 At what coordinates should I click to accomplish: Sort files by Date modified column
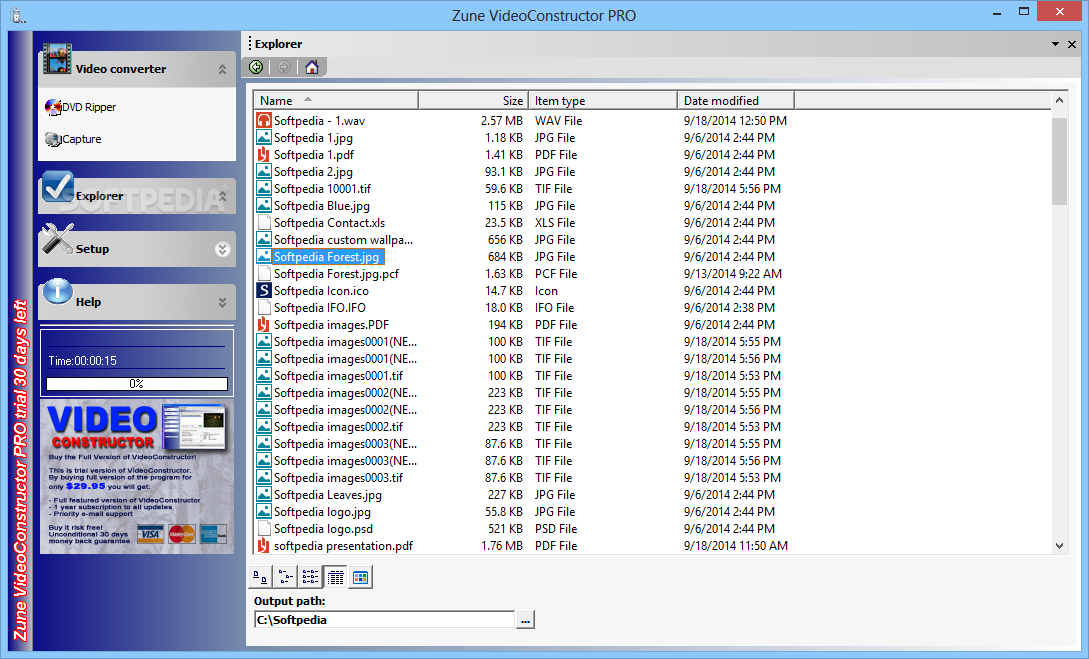[x=736, y=101]
